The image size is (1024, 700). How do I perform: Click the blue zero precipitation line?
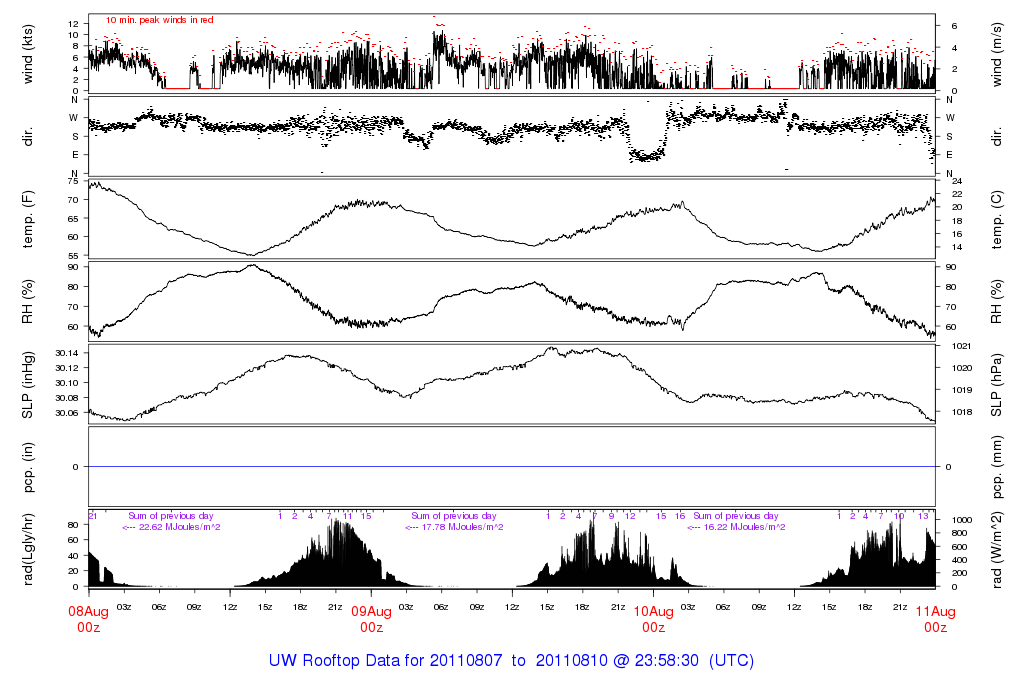point(512,467)
